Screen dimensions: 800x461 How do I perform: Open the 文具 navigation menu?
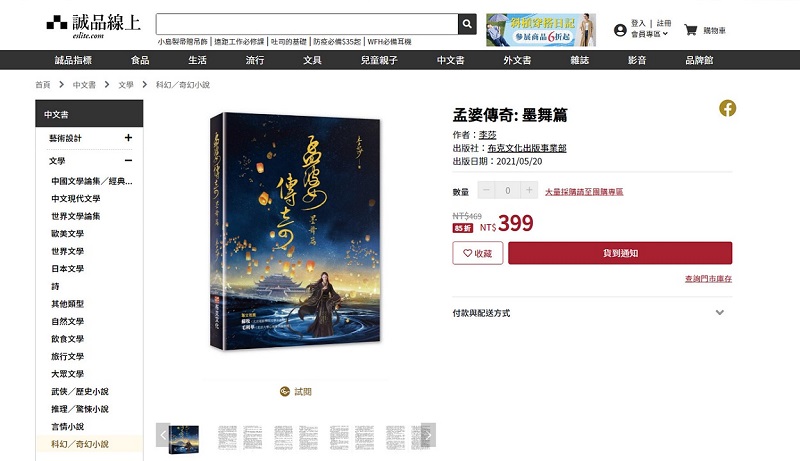coord(312,60)
